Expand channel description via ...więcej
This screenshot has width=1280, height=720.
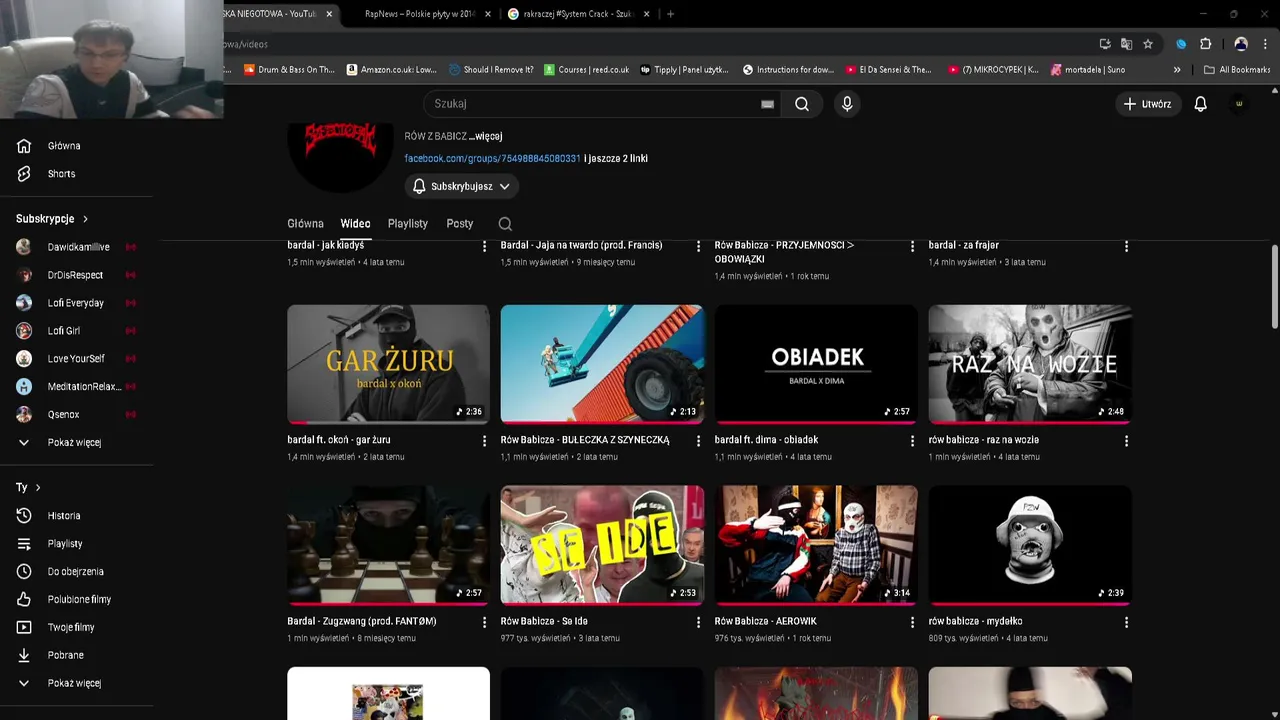click(486, 136)
